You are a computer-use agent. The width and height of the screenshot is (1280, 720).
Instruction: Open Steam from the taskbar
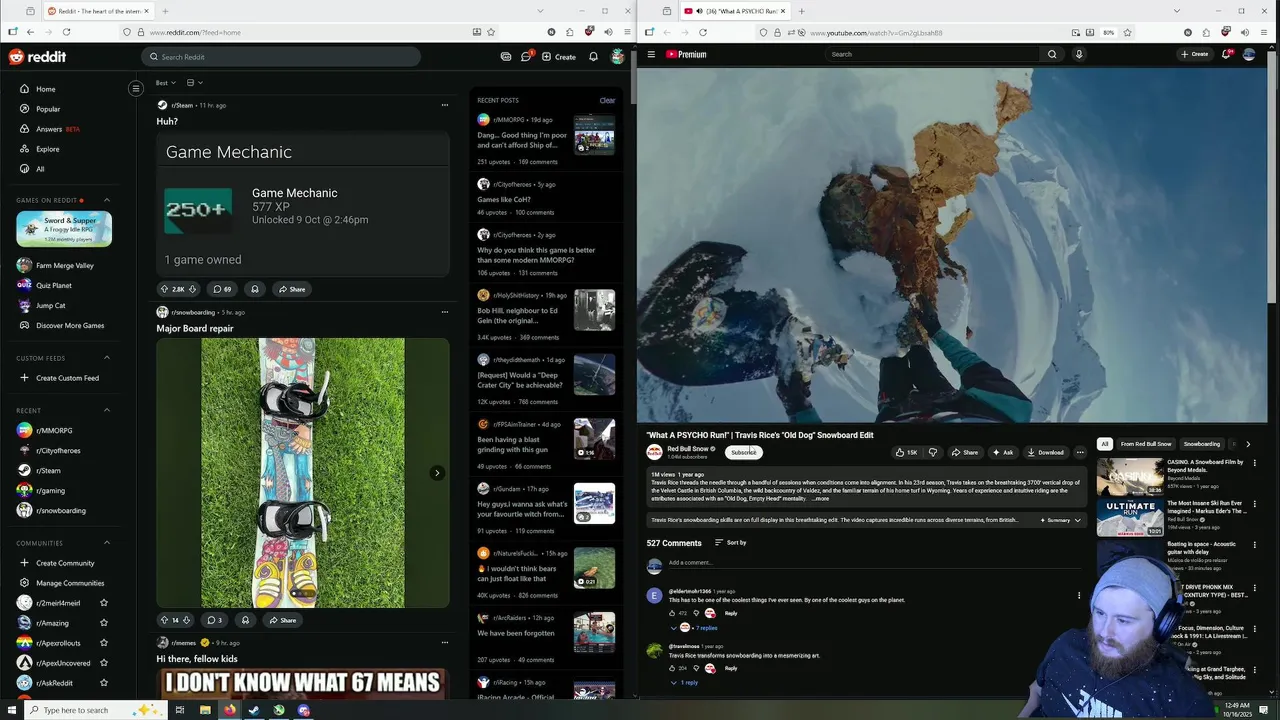click(254, 710)
